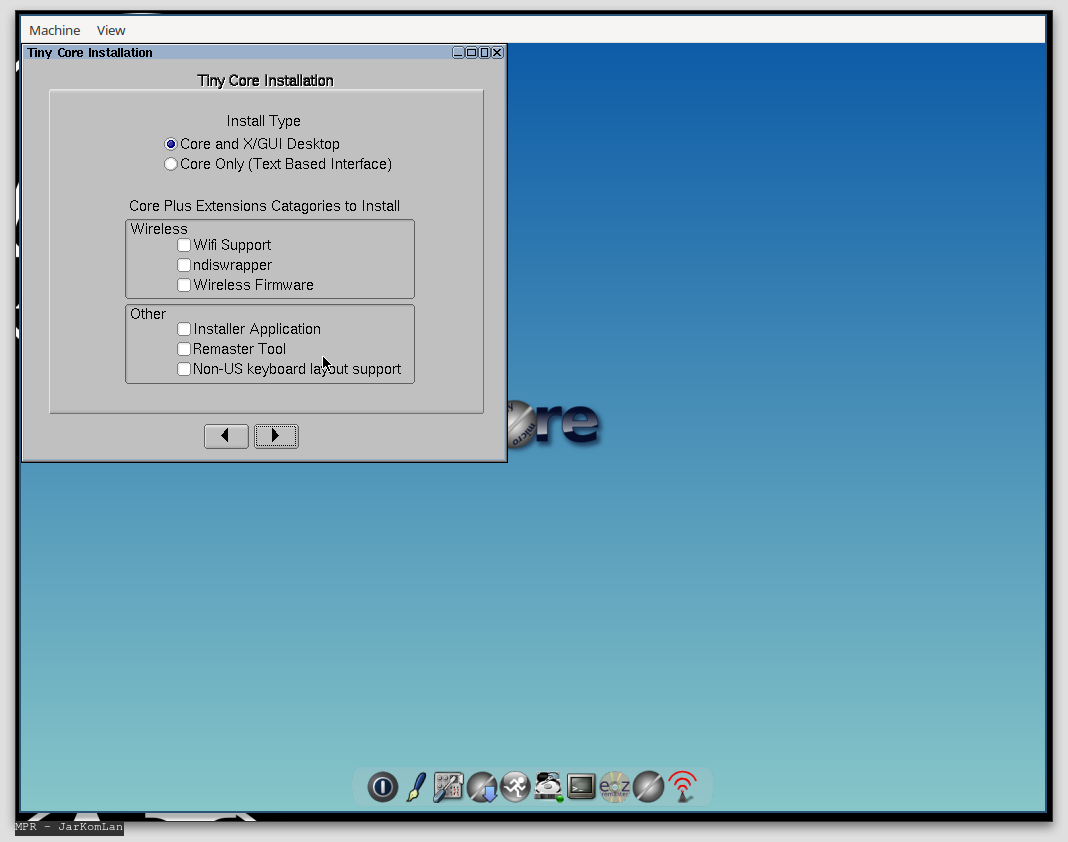The width and height of the screenshot is (1068, 842).
Task: Open the paint editor from the dock
Action: (x=415, y=787)
